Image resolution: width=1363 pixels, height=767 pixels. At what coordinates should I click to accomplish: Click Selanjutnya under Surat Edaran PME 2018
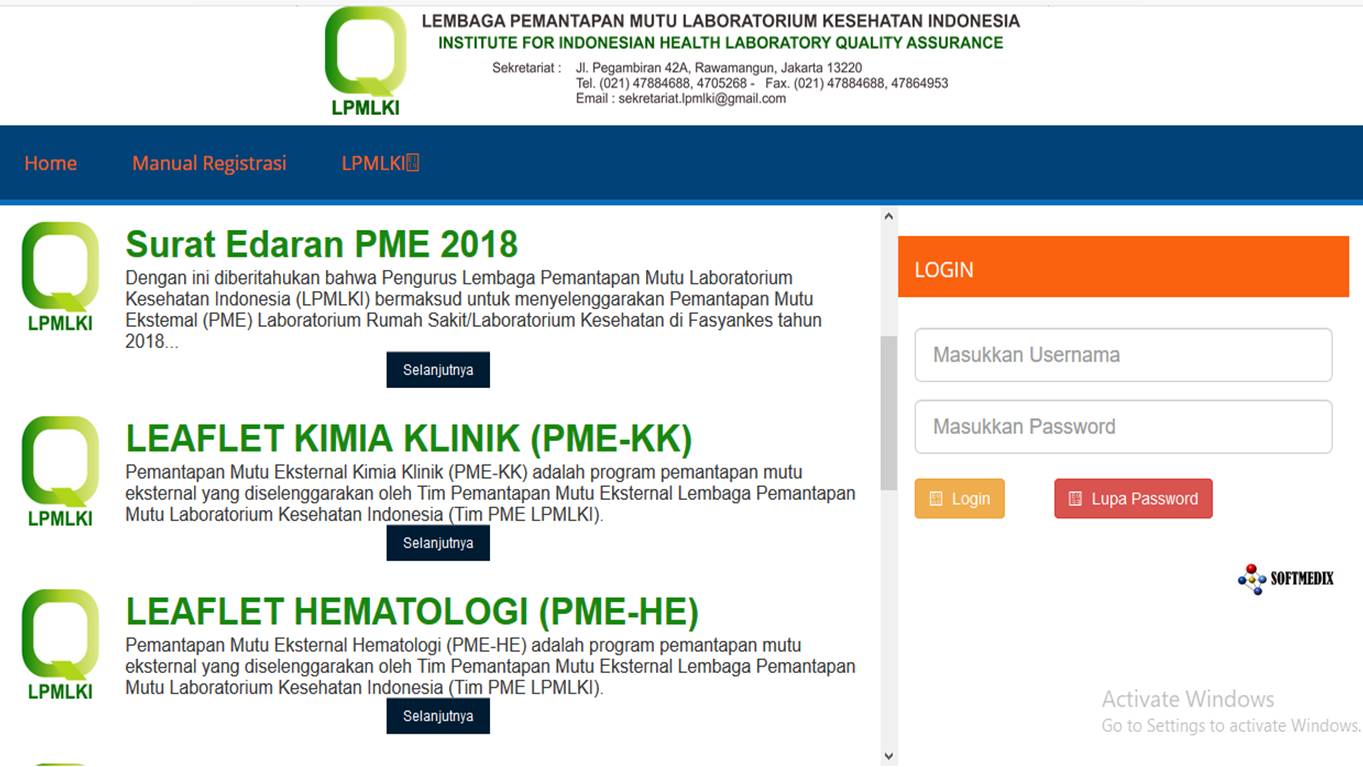[438, 370]
